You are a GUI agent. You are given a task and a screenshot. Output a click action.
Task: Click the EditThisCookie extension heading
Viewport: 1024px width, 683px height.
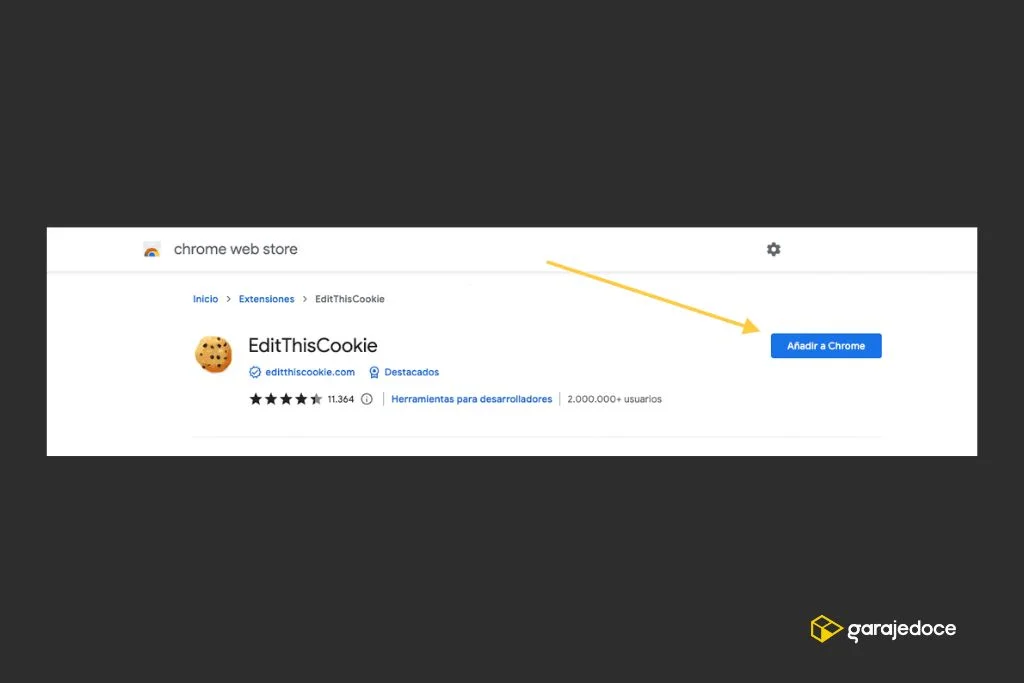pyautogui.click(x=313, y=345)
